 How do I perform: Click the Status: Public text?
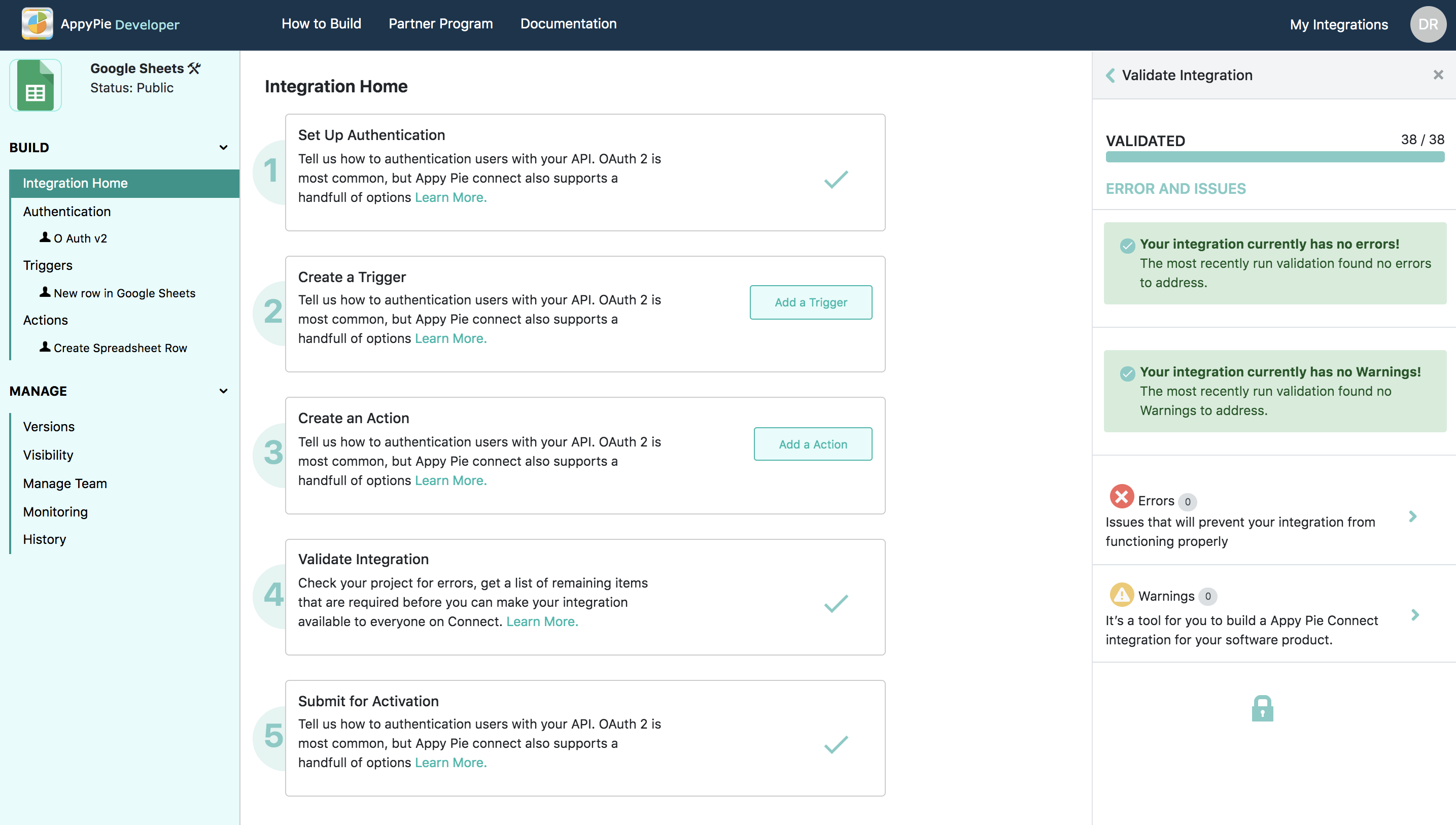tap(131, 88)
